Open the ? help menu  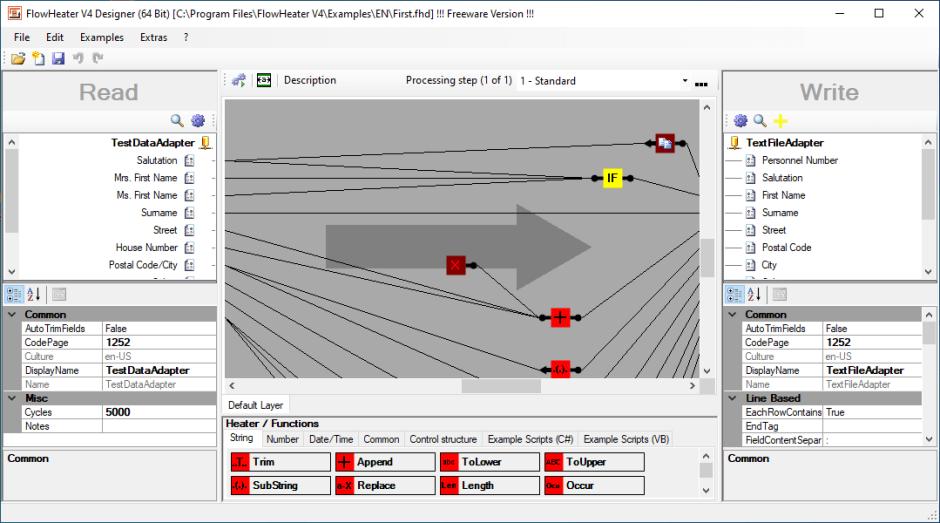tap(186, 37)
